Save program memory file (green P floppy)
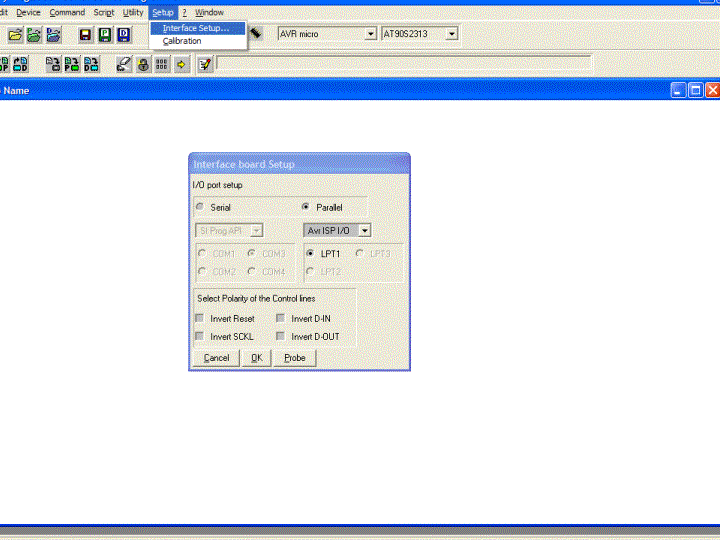 click(105, 35)
